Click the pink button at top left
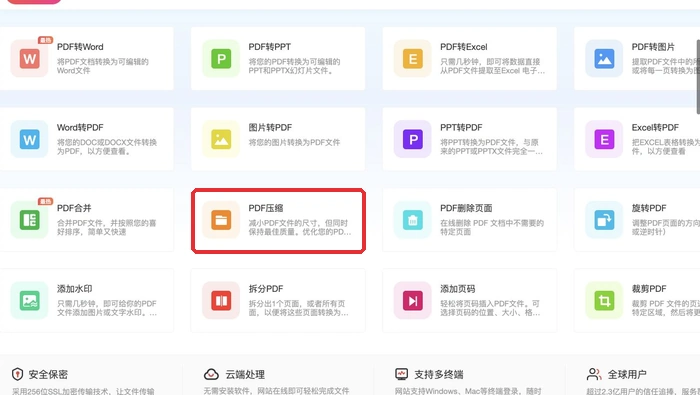700x395 pixels. point(34,2)
